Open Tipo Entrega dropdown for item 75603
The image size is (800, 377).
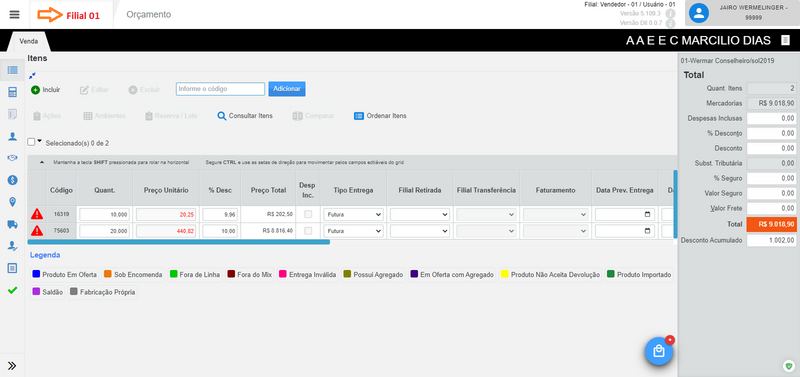353,231
